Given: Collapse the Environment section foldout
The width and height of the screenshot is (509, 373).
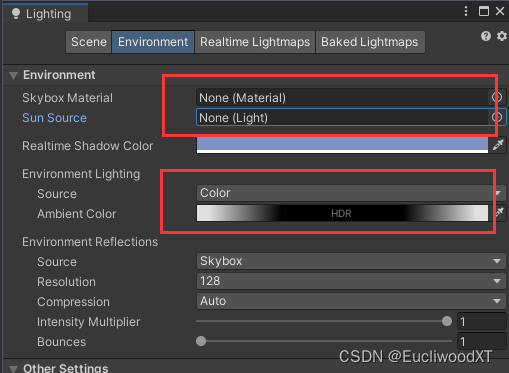Looking at the screenshot, I should coord(13,75).
